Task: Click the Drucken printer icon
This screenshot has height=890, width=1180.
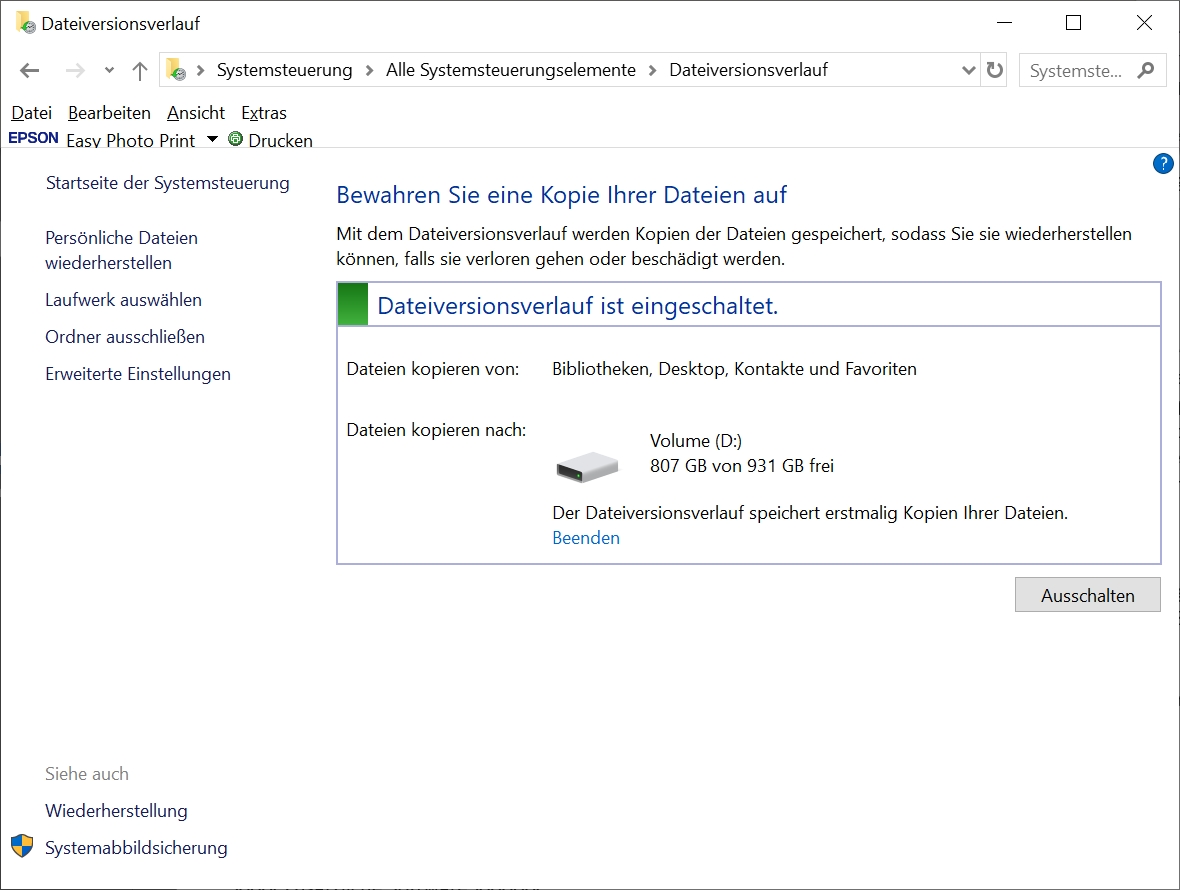Action: [x=236, y=139]
